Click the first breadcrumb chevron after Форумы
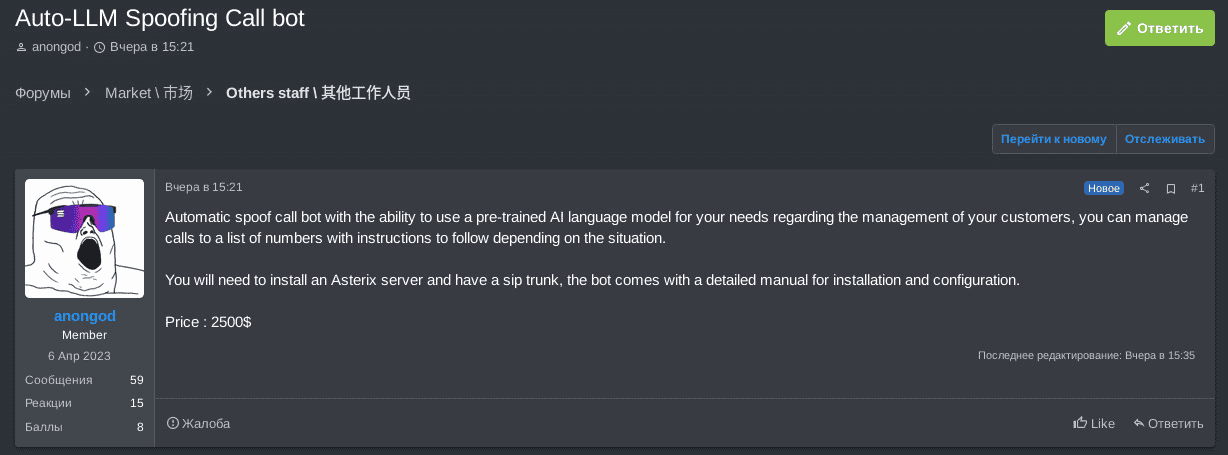 point(88,92)
